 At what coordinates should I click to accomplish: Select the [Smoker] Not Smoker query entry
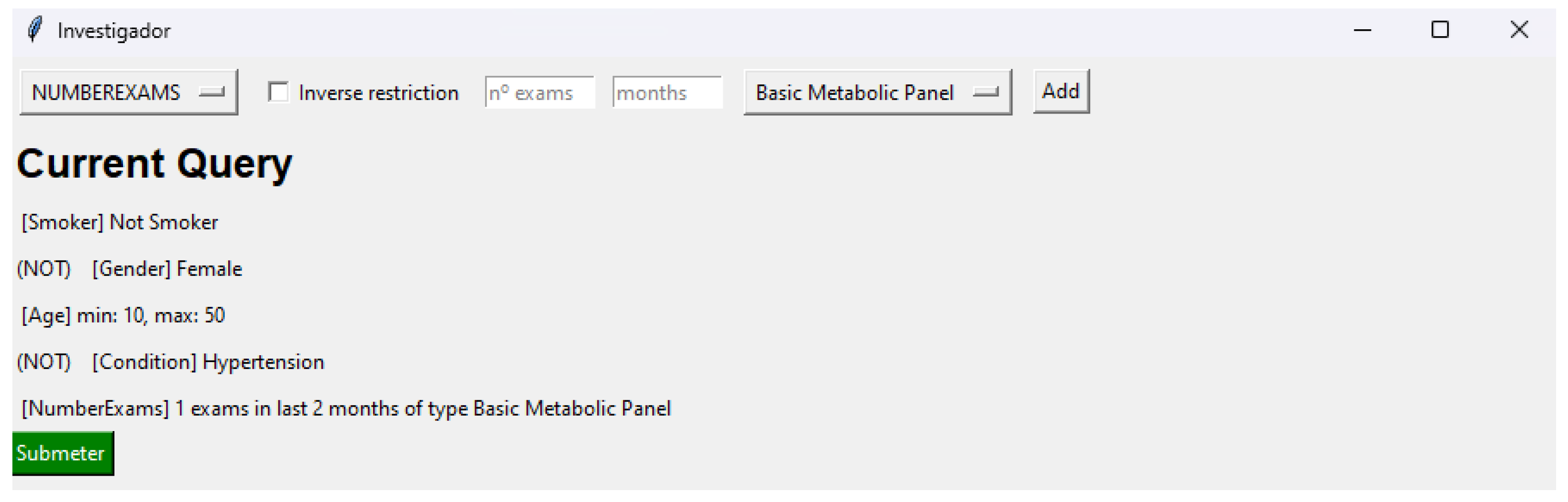tap(120, 223)
